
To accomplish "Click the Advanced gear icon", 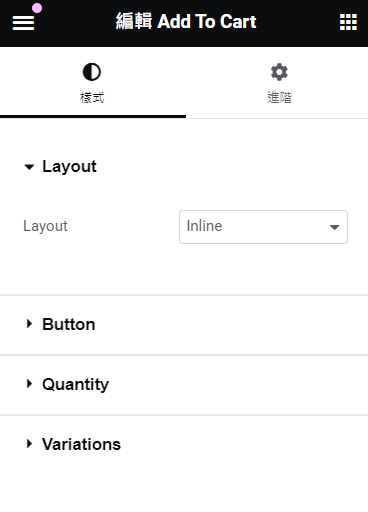I will coord(279,72).
